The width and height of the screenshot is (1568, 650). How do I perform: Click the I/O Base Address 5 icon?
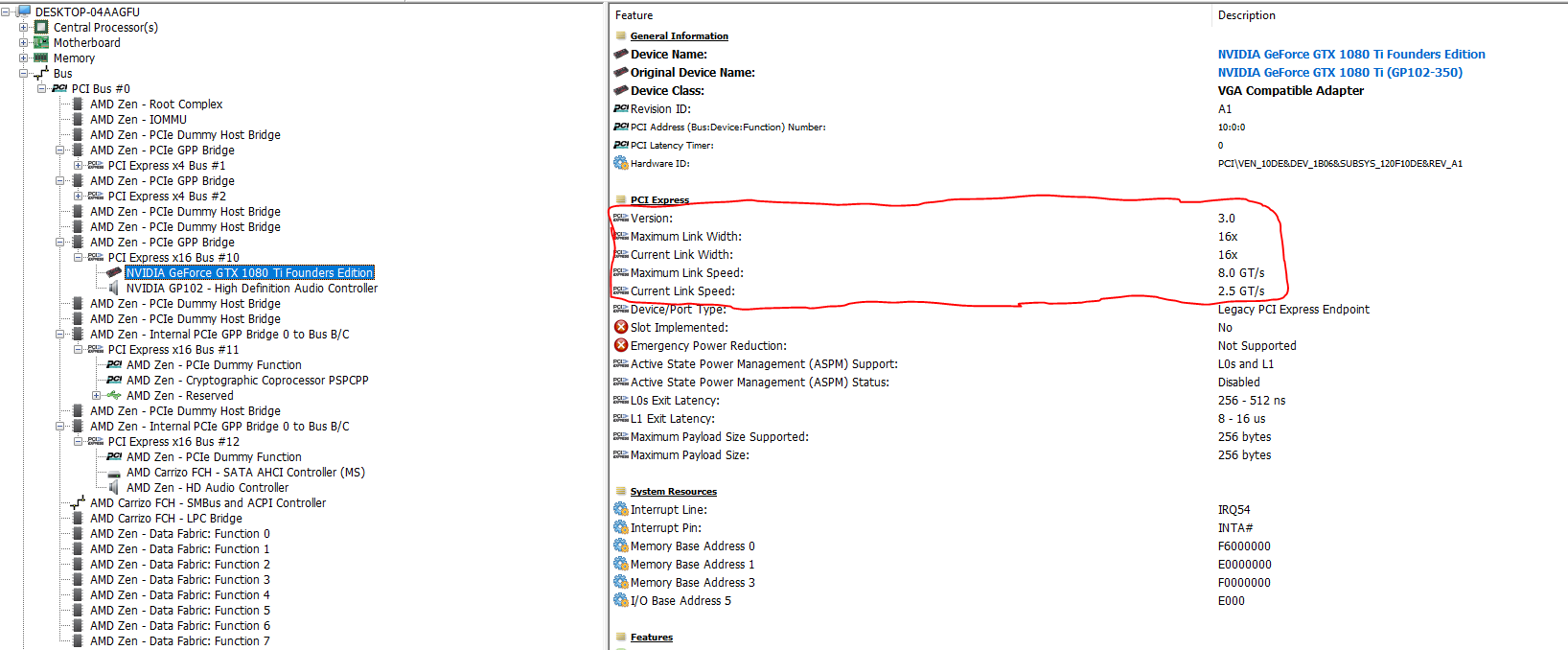tap(620, 600)
